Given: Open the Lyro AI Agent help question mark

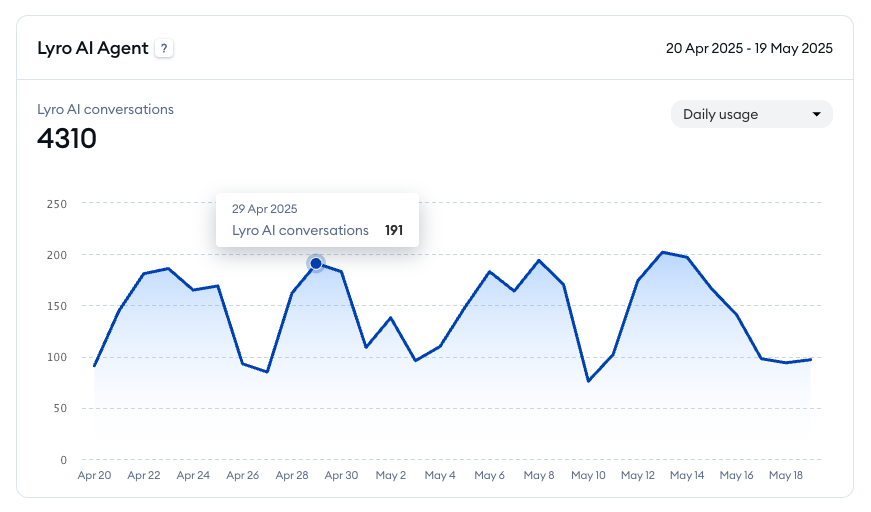Looking at the screenshot, I should click(164, 48).
